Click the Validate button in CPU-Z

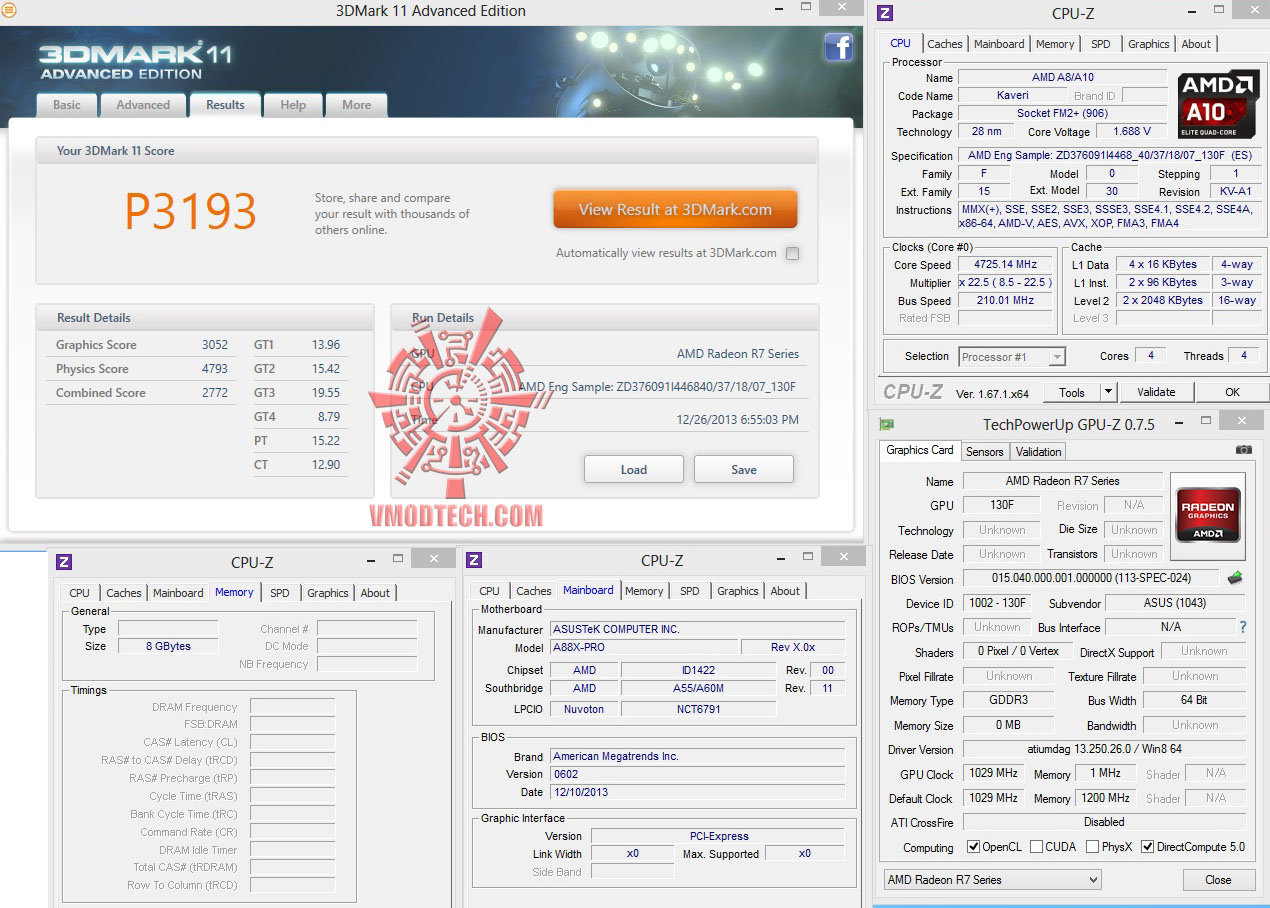click(1156, 392)
